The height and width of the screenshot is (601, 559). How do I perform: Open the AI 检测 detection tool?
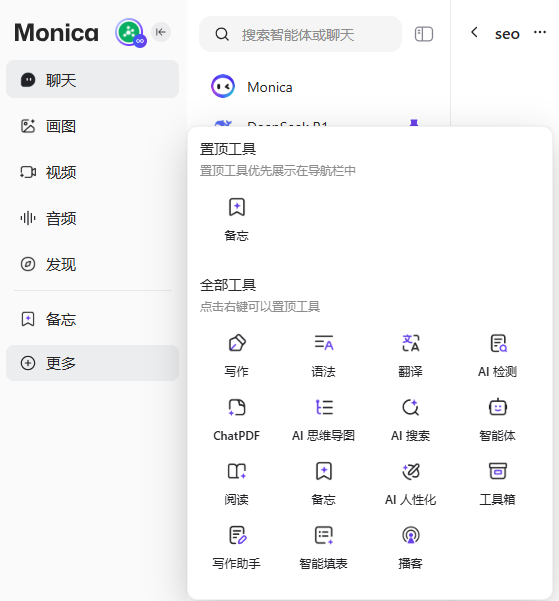(x=498, y=356)
